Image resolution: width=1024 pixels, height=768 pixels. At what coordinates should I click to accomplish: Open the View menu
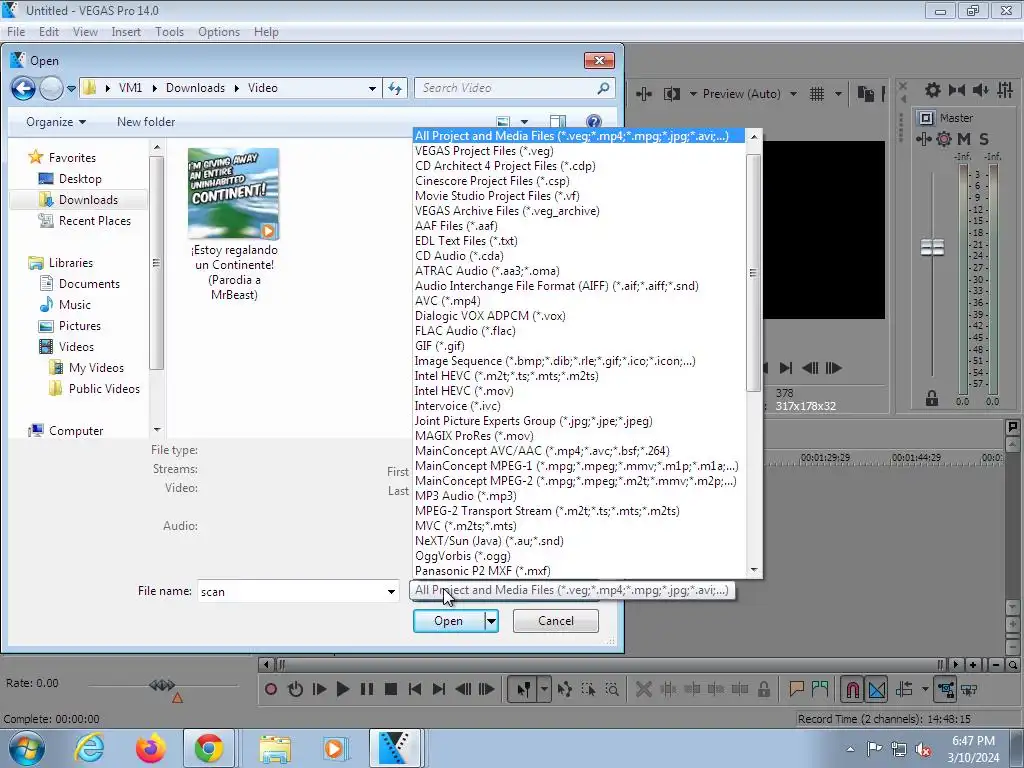[x=85, y=31]
